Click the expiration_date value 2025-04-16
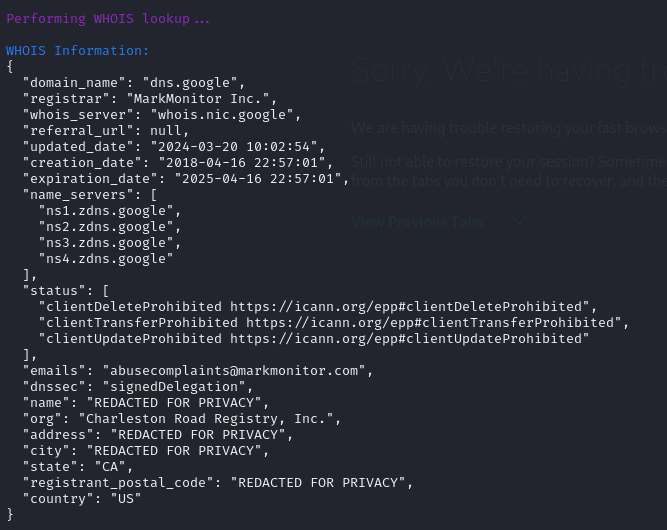The image size is (667, 530). 258,179
